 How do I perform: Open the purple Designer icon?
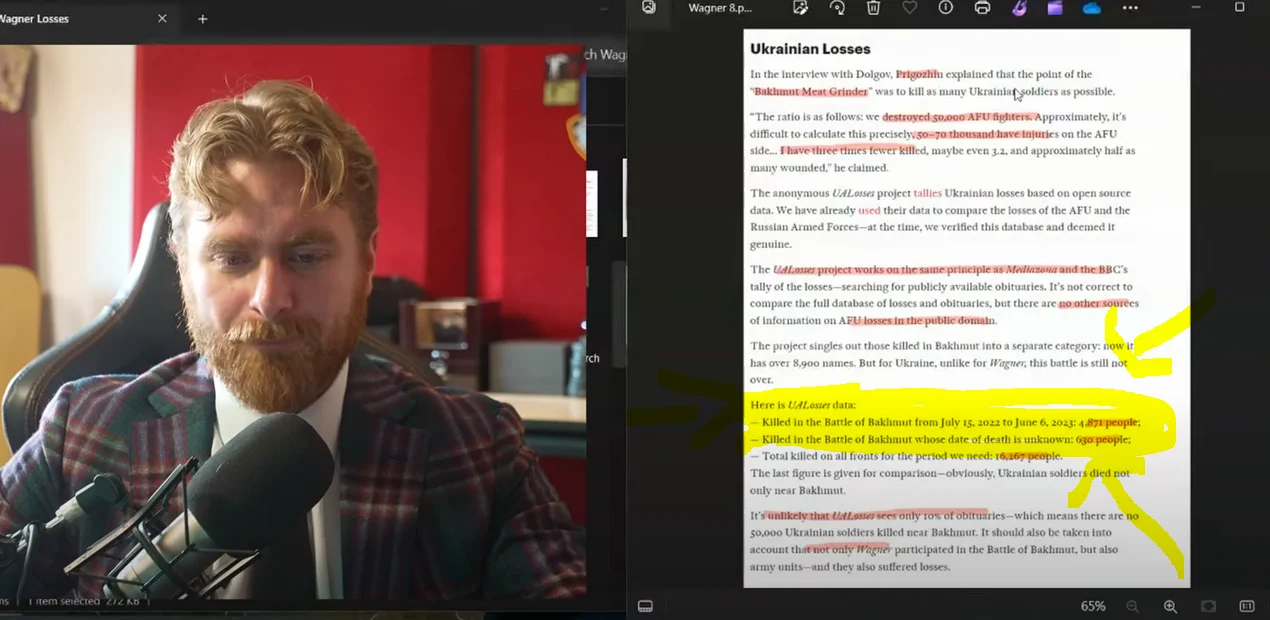1019,8
